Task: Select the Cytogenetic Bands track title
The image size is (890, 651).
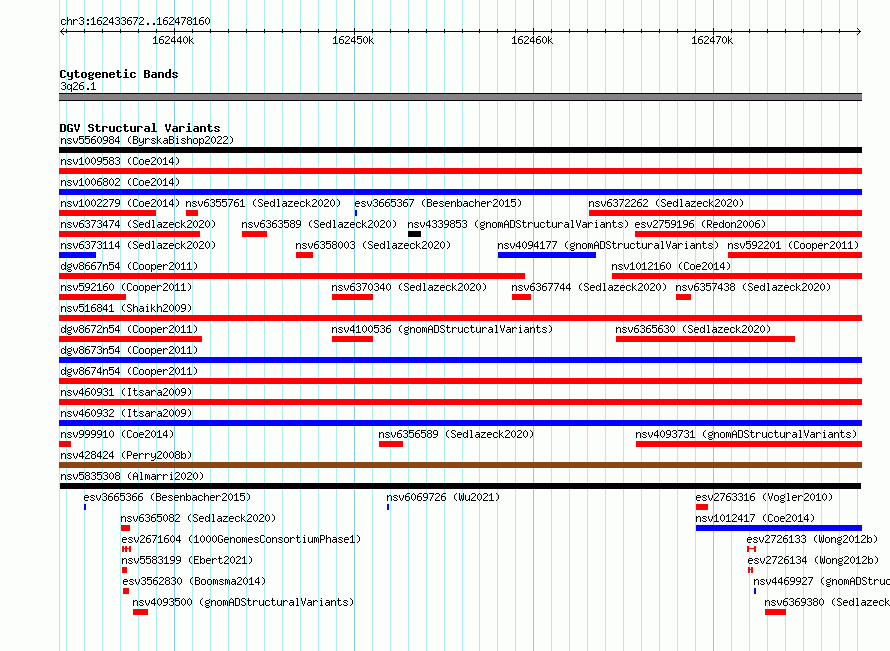Action: 119,74
